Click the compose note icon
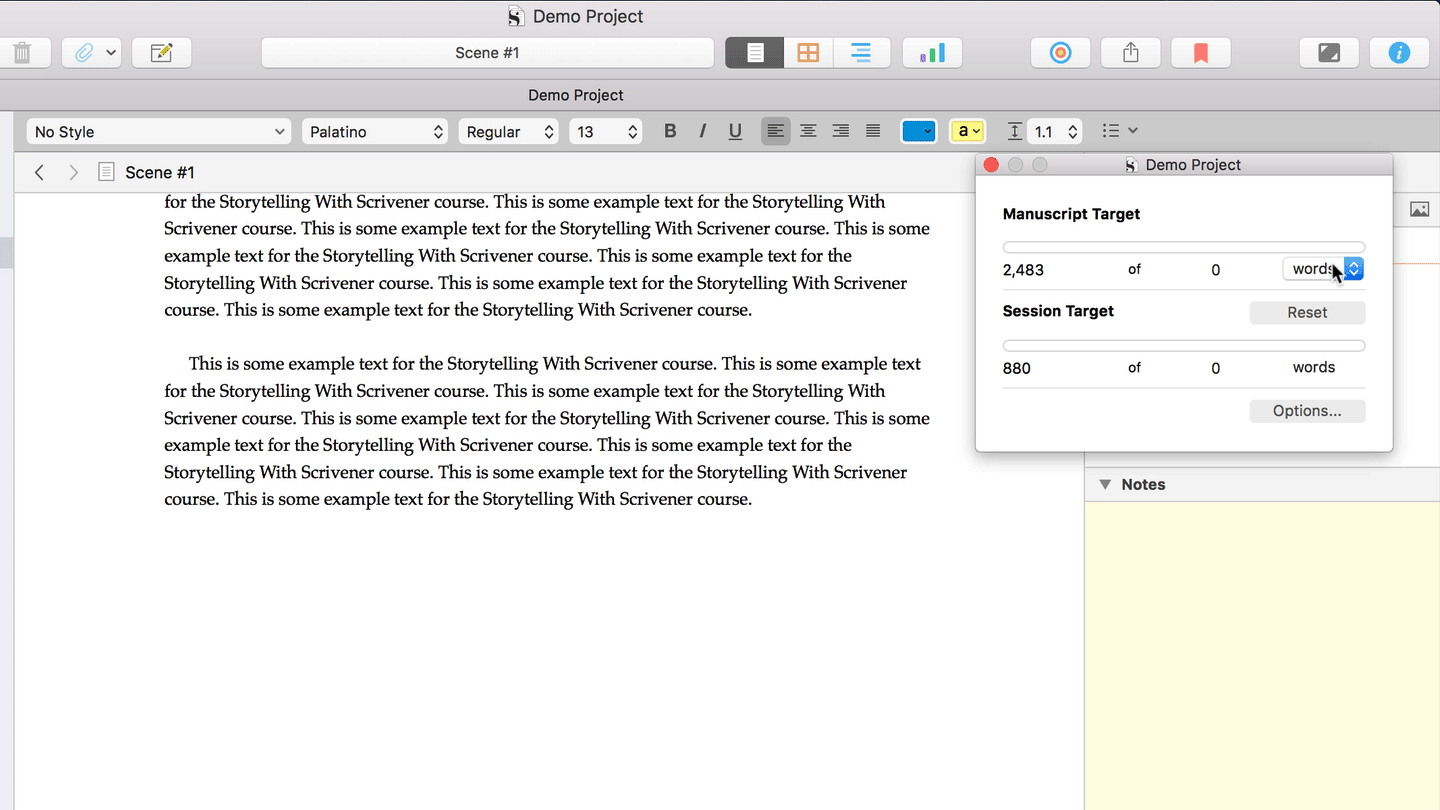Image resolution: width=1440 pixels, height=810 pixels. coord(162,53)
